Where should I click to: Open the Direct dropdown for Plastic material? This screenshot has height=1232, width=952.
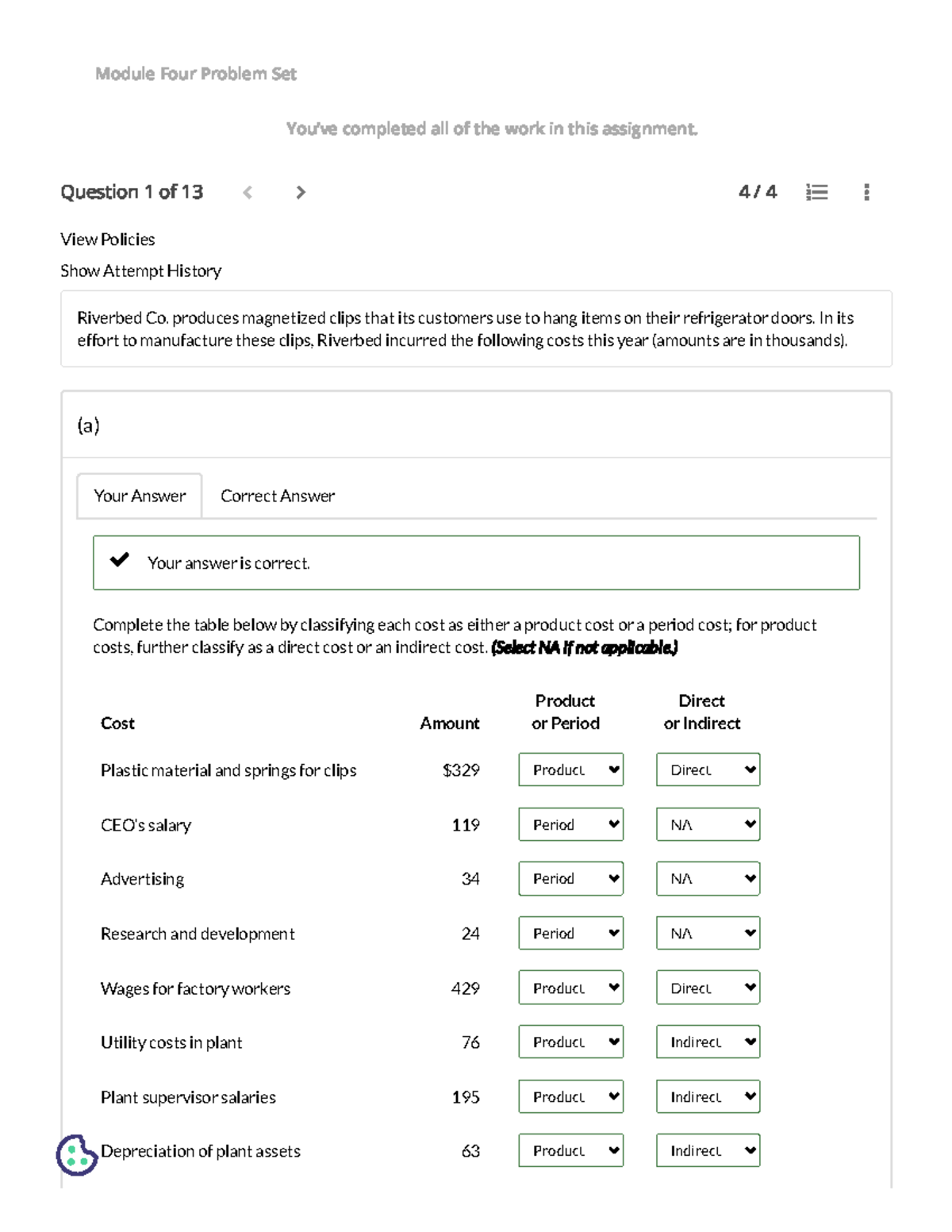pyautogui.click(x=707, y=769)
